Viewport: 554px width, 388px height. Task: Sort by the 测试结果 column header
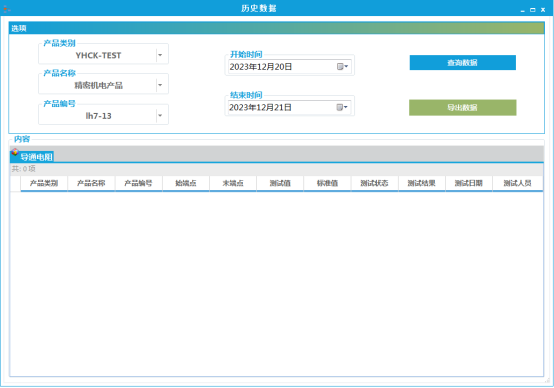pyautogui.click(x=422, y=183)
